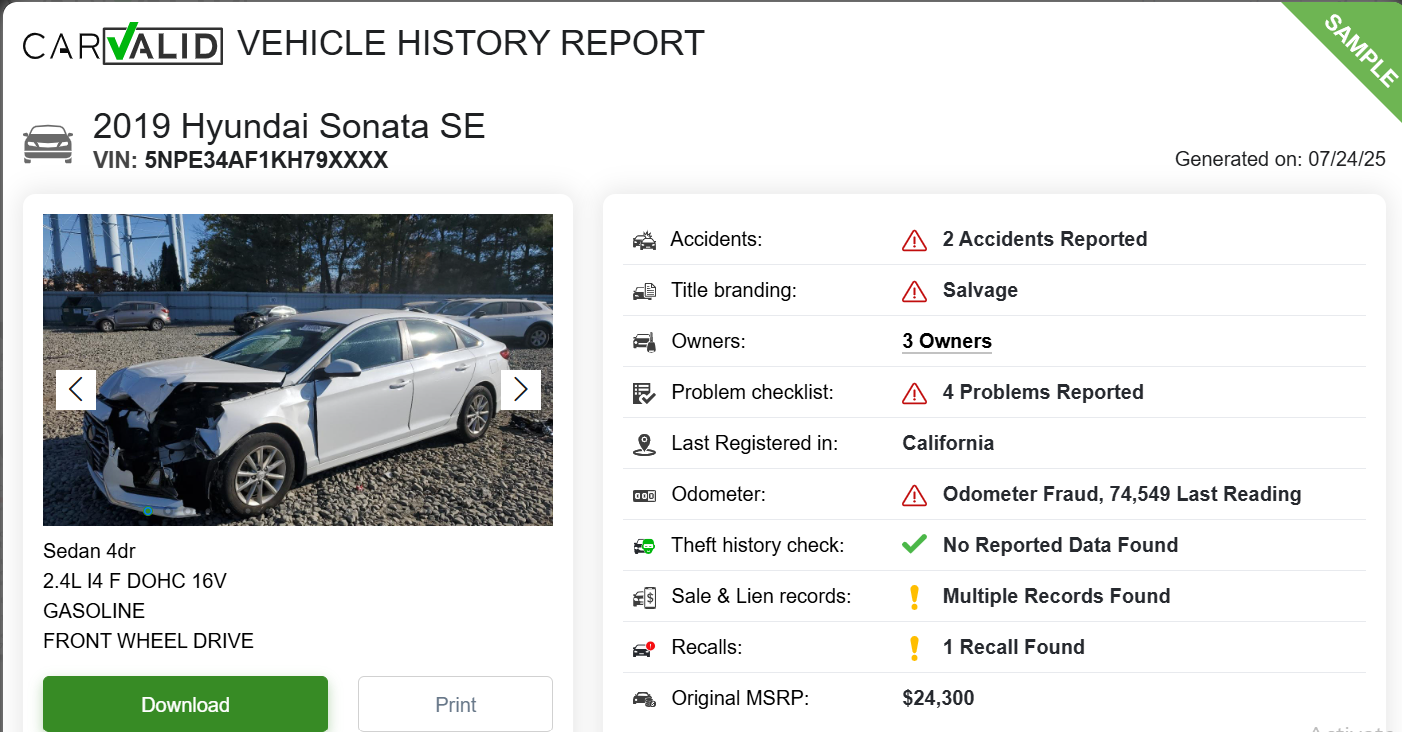Click the Owners: label
This screenshot has height=732, width=1402.
(709, 341)
